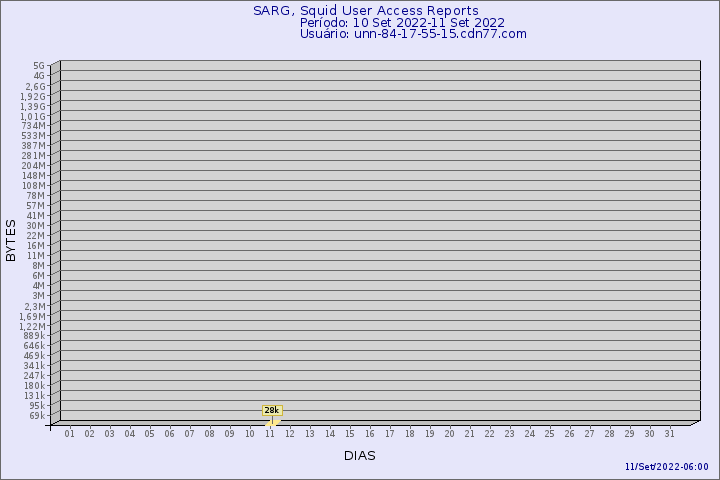The height and width of the screenshot is (480, 720).
Task: Click the 533M y-axis tick label
Action: point(34,136)
